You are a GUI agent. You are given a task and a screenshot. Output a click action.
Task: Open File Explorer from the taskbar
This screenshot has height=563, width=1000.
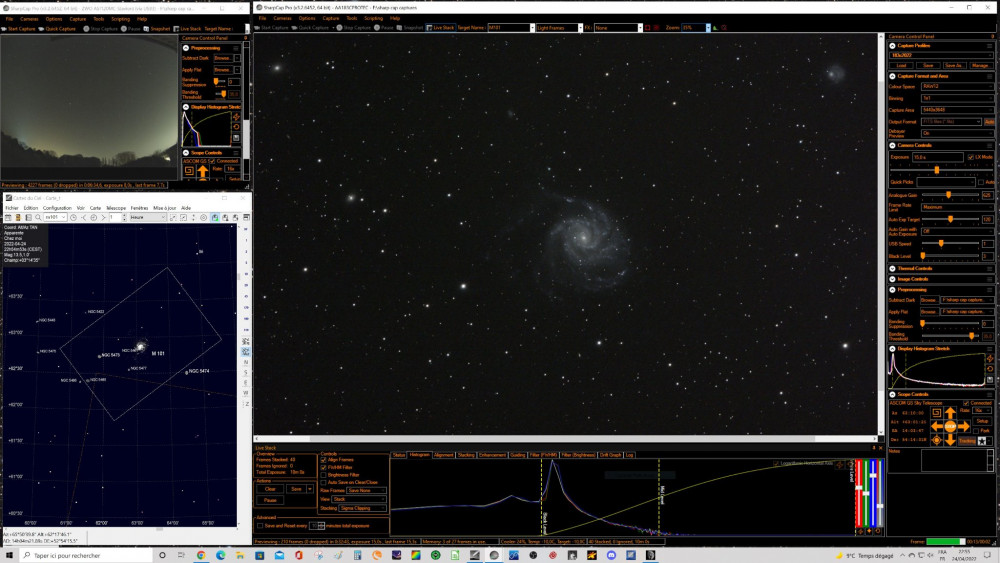click(240, 555)
